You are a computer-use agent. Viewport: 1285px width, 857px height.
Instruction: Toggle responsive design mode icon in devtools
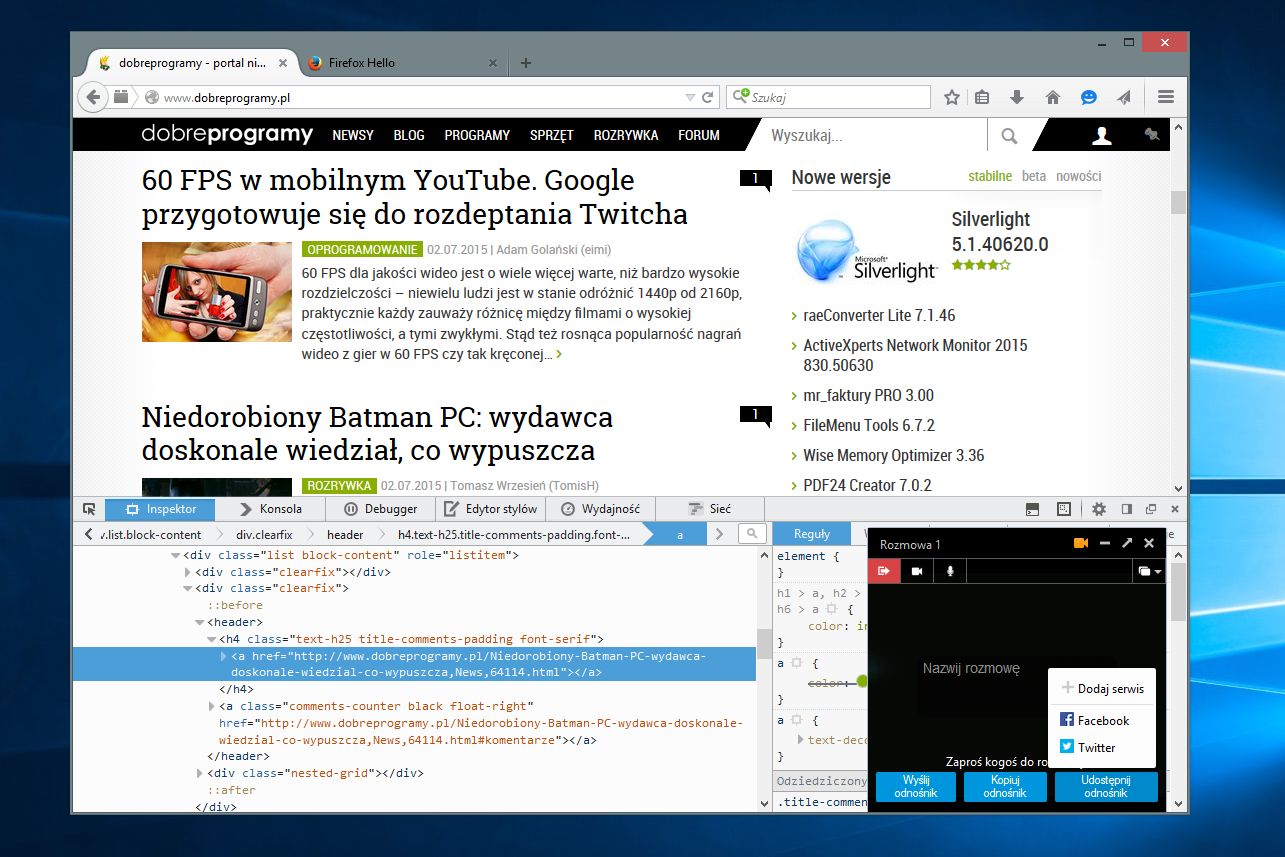tap(1064, 509)
